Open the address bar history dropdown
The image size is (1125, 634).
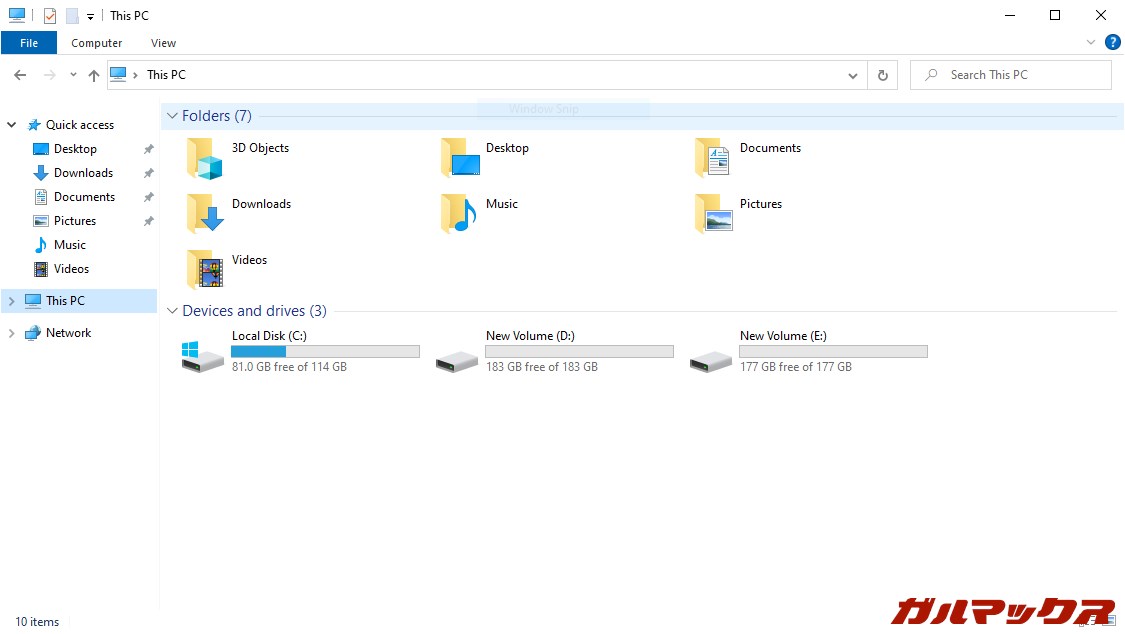pyautogui.click(x=853, y=75)
